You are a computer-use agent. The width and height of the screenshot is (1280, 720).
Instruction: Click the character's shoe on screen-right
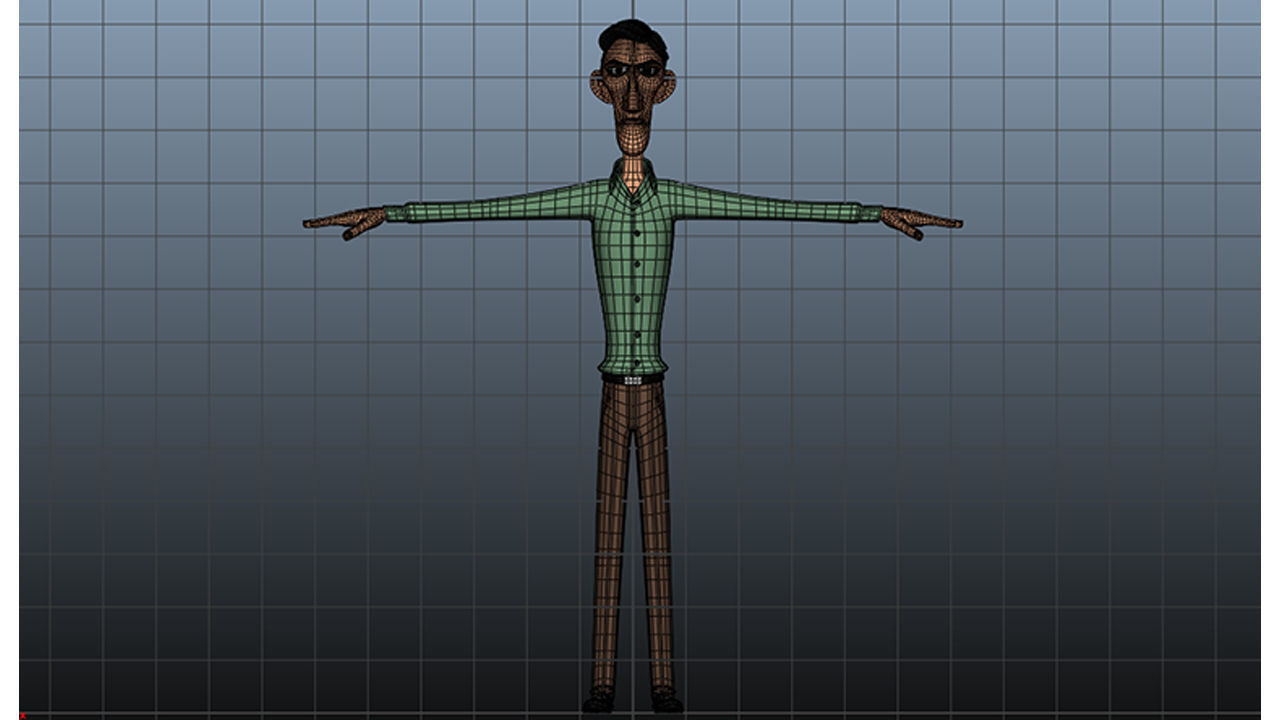(666, 701)
